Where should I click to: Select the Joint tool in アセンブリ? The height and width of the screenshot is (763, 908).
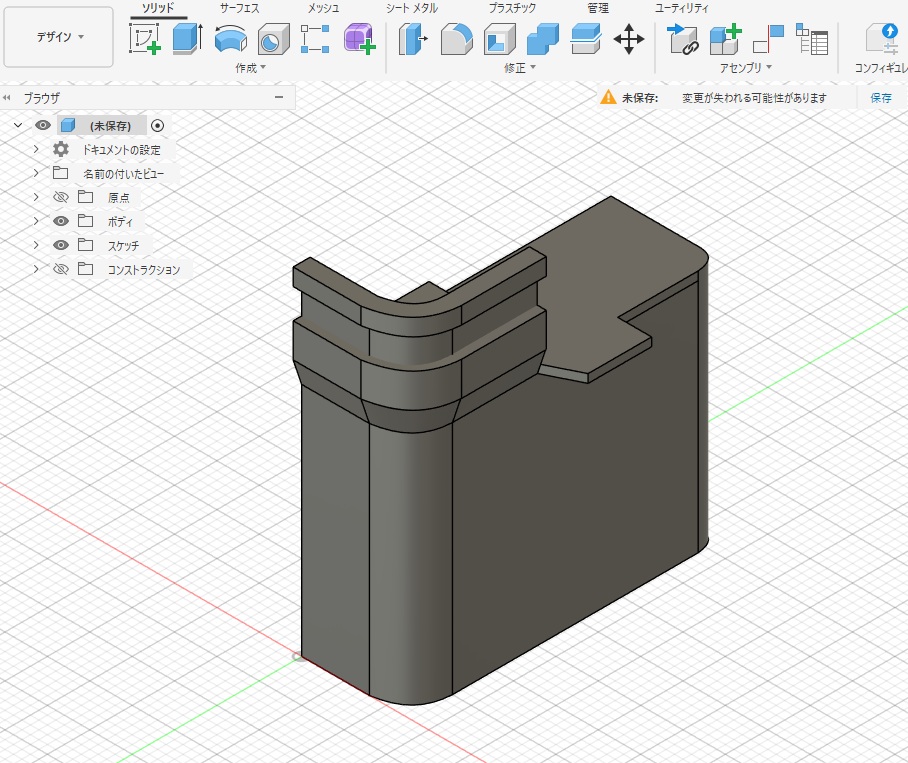pos(683,40)
